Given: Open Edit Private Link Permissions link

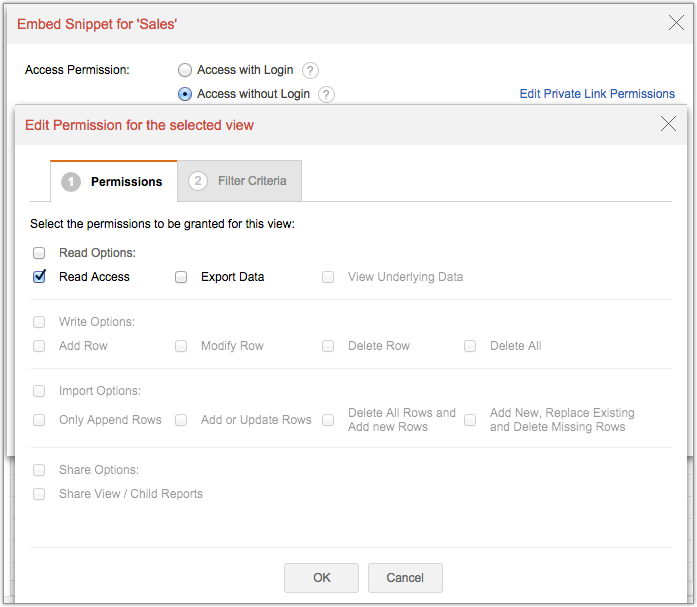Looking at the screenshot, I should (597, 94).
